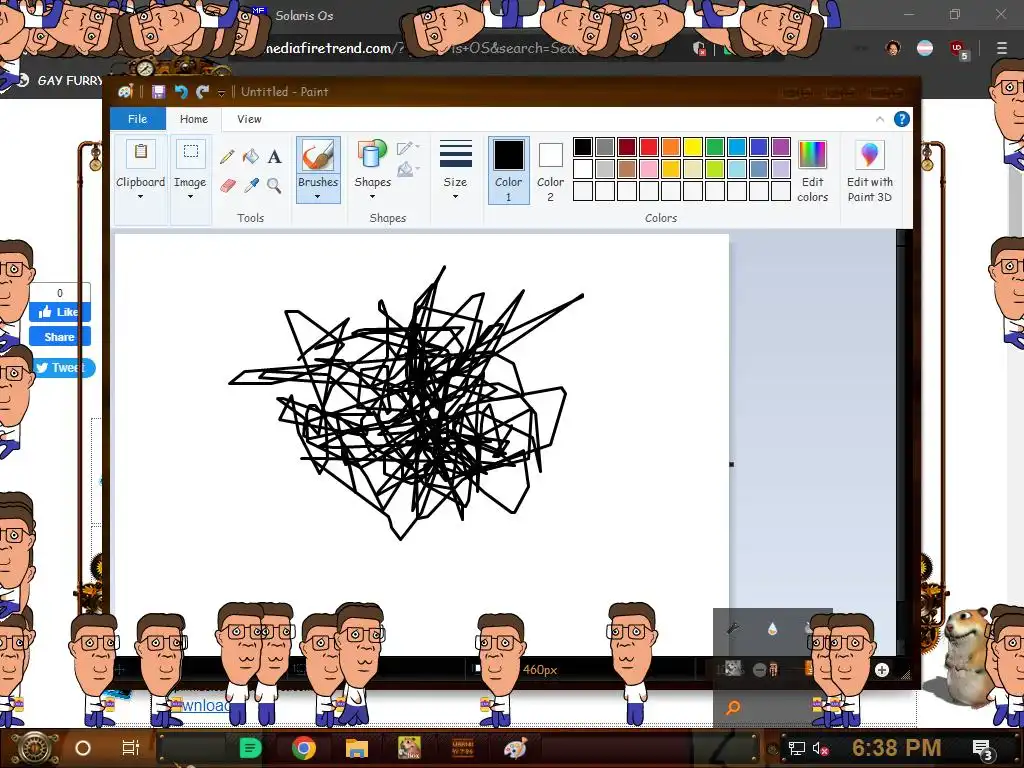1024x768 pixels.
Task: Open the Brushes dropdown arrow
Action: [318, 197]
